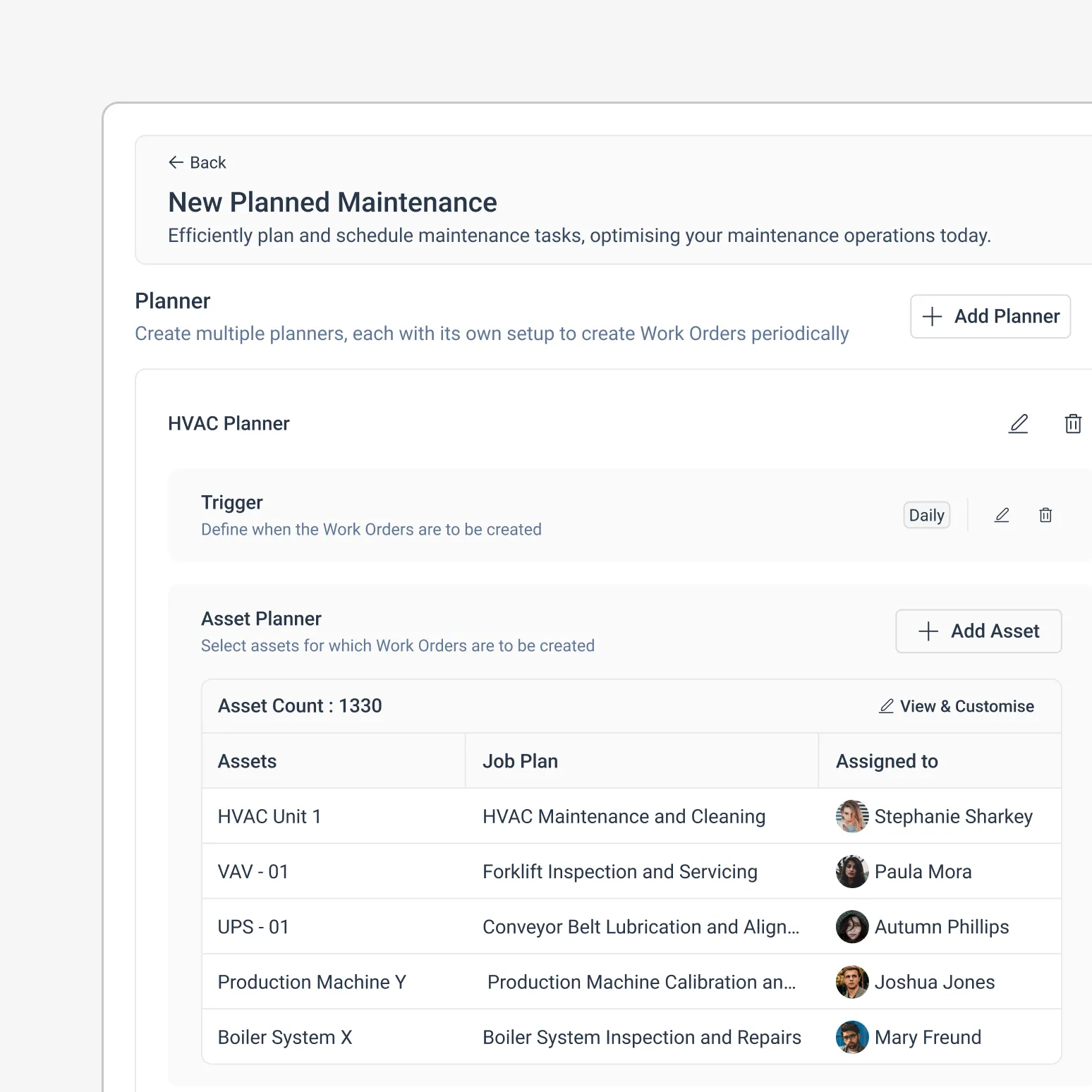Open the Forklift Inspection and Servicing job plan
The width and height of the screenshot is (1092, 1092).
tap(619, 872)
